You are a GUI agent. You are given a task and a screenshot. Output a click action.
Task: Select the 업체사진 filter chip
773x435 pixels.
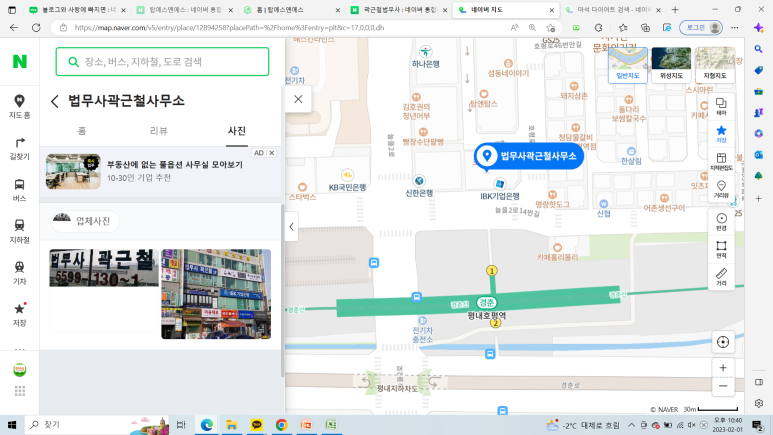click(85, 221)
